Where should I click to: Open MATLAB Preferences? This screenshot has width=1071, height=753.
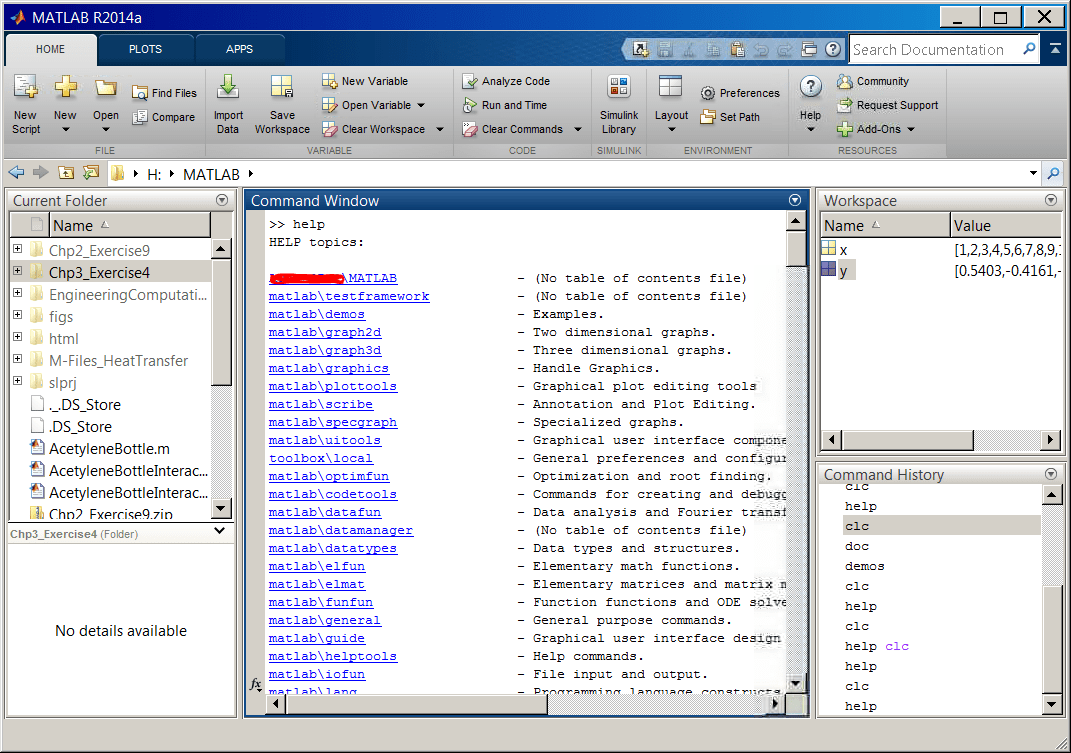point(740,92)
